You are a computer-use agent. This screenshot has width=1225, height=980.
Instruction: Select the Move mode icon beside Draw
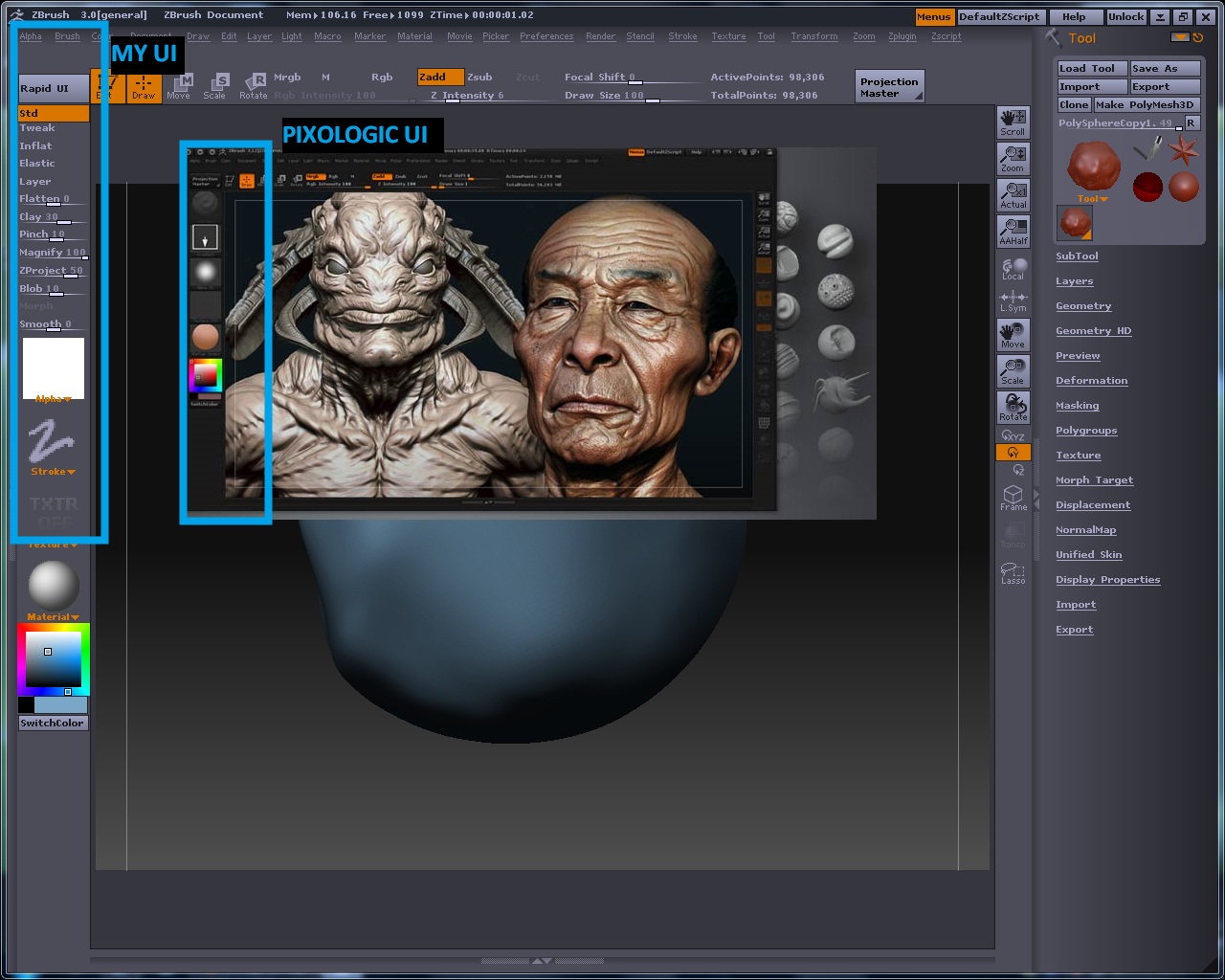179,86
